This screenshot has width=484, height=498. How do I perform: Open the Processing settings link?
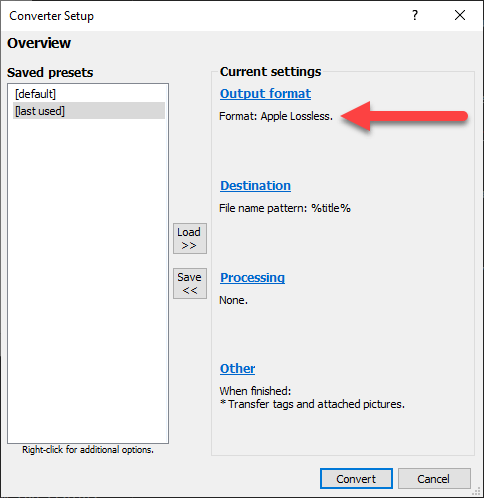pyautogui.click(x=252, y=278)
